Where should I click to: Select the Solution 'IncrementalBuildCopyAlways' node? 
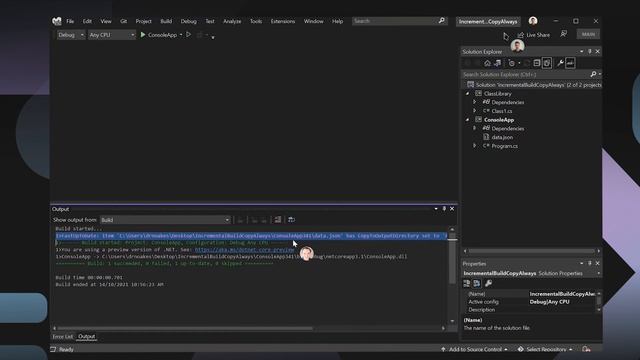coord(535,85)
